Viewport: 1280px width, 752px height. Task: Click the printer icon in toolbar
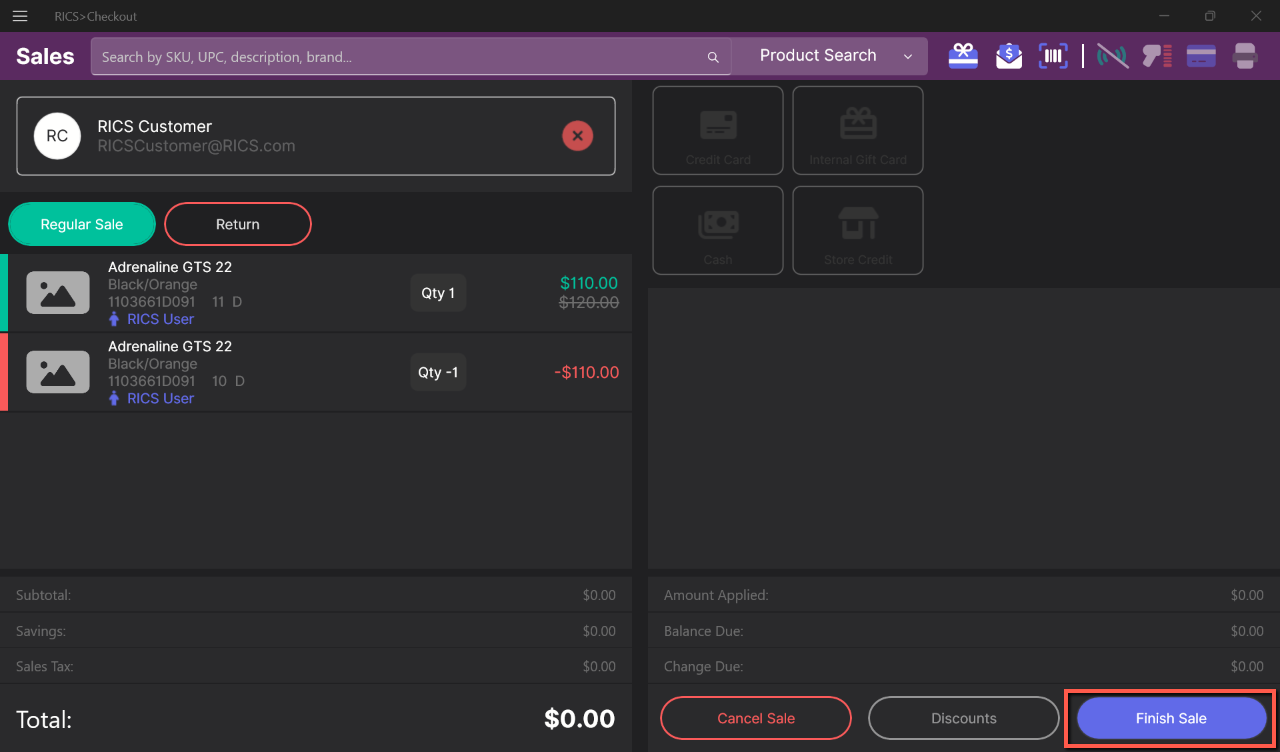(1245, 56)
